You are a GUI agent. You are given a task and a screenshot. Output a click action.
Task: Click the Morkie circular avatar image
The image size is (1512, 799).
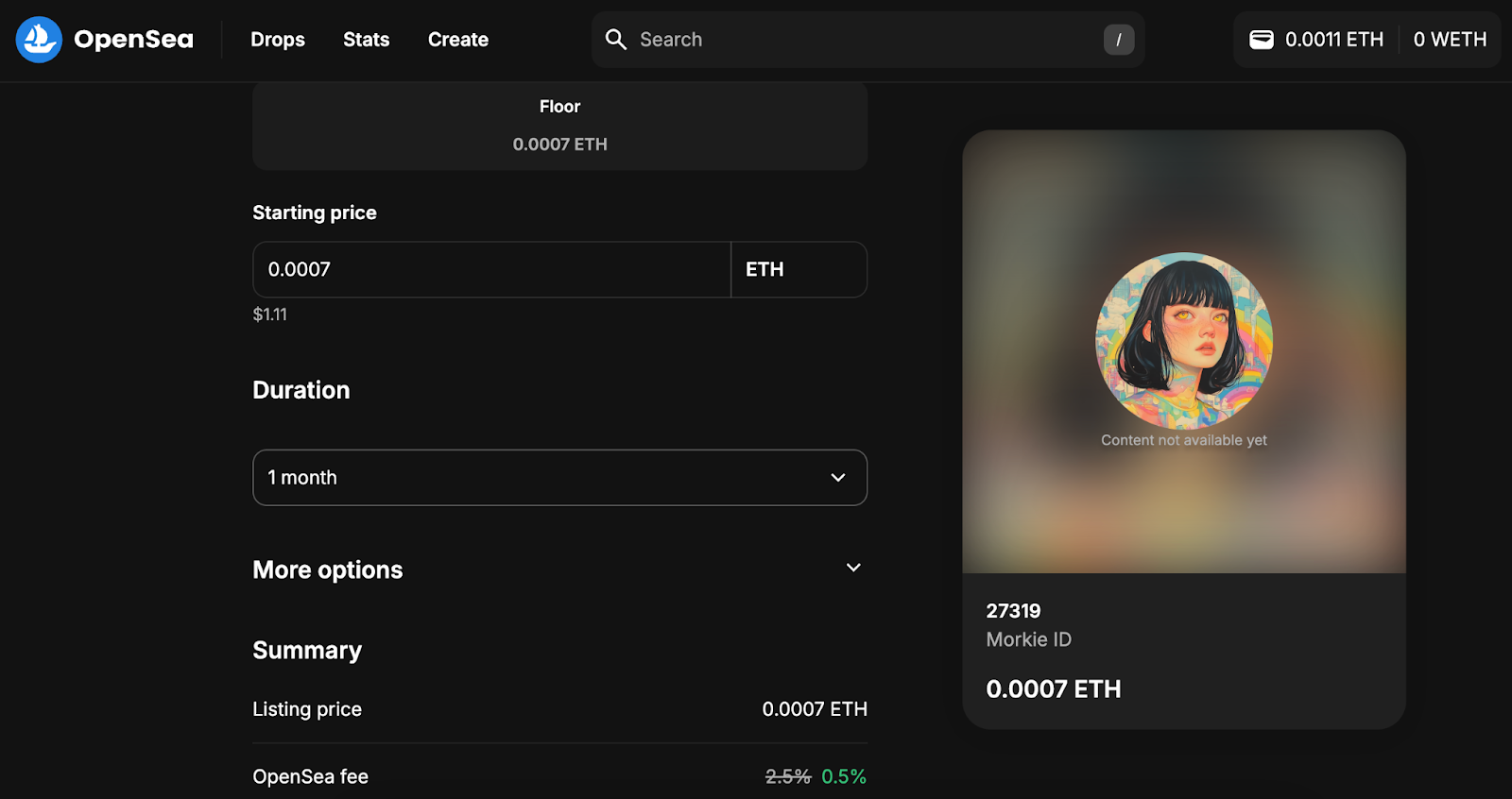pyautogui.click(x=1183, y=341)
